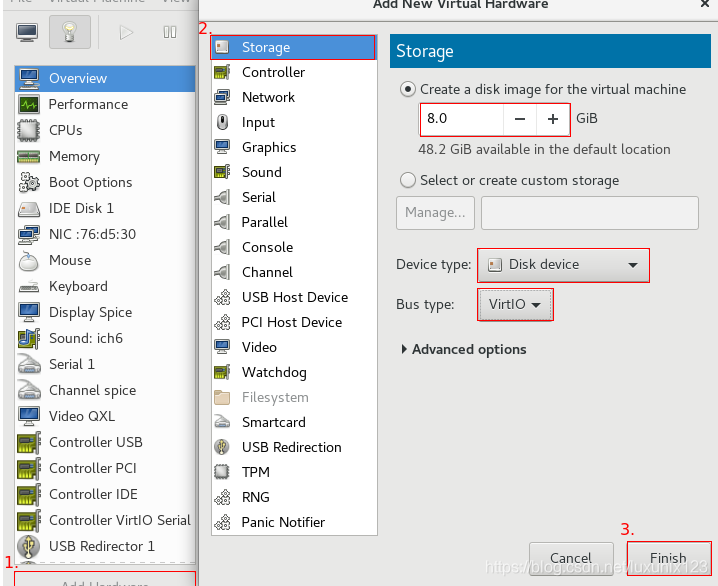This screenshot has height=586, width=718.
Task: Choose the TPM hardware type
Action: click(x=294, y=472)
